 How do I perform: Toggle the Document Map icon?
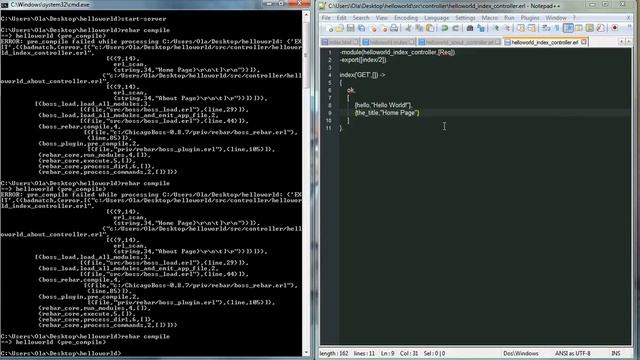(x=589, y=28)
